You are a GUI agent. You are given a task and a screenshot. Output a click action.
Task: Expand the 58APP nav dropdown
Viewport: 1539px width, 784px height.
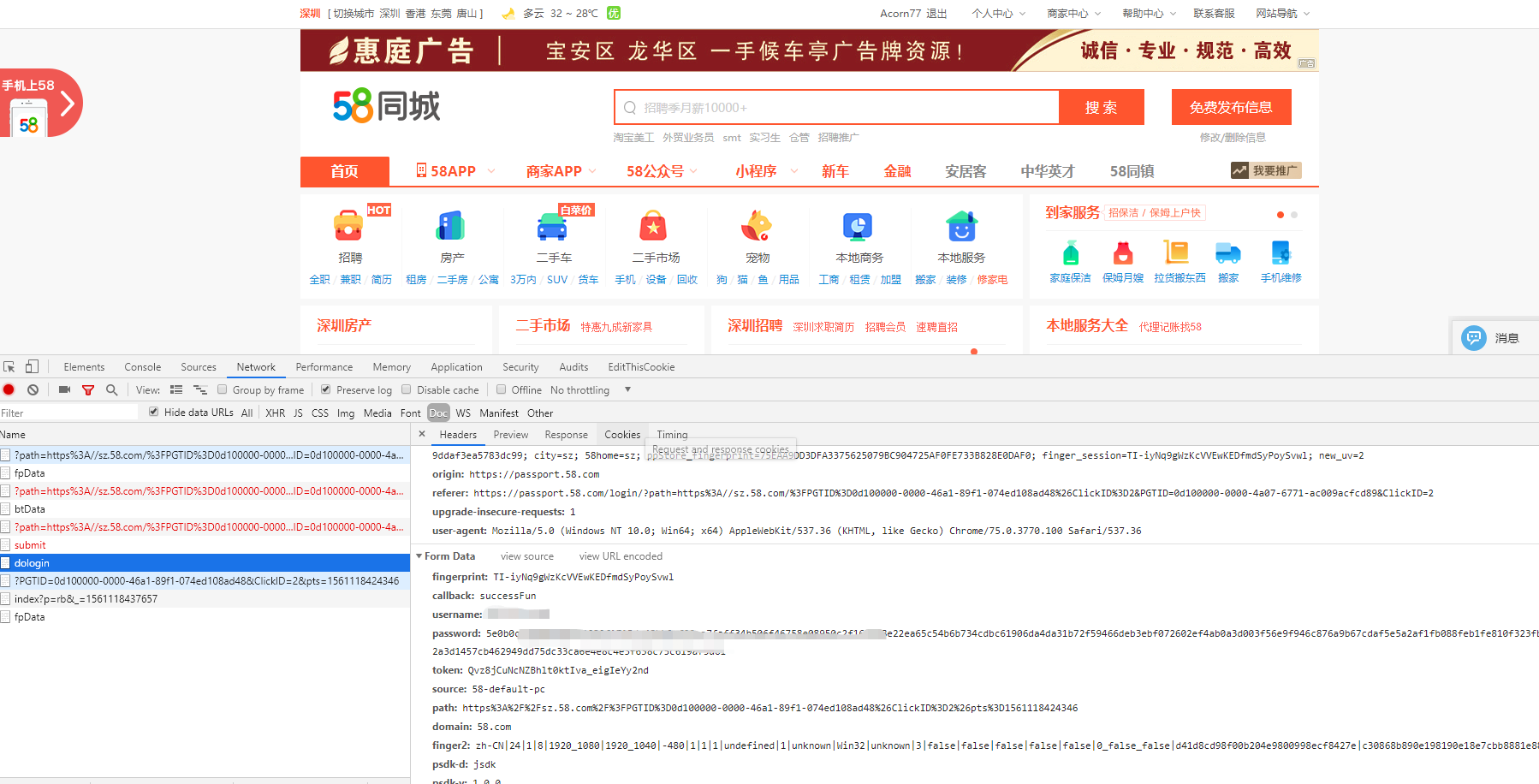coord(491,171)
